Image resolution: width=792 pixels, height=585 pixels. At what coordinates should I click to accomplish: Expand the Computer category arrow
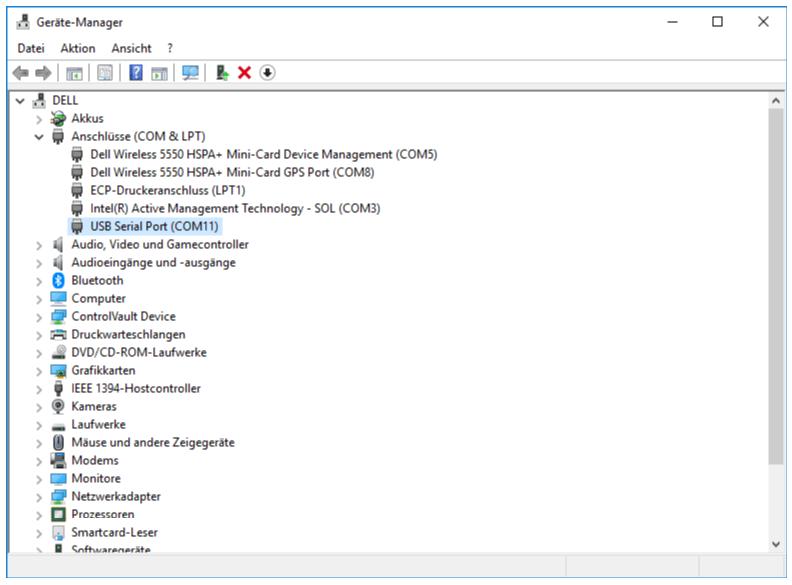(x=39, y=299)
